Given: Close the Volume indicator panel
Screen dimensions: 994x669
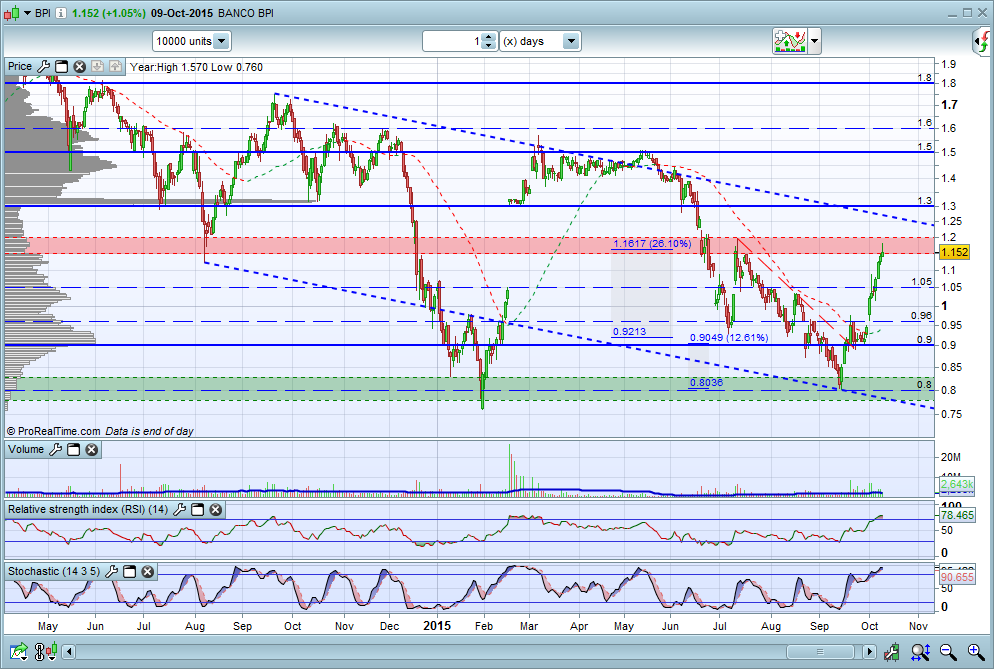Looking at the screenshot, I should [x=91, y=450].
